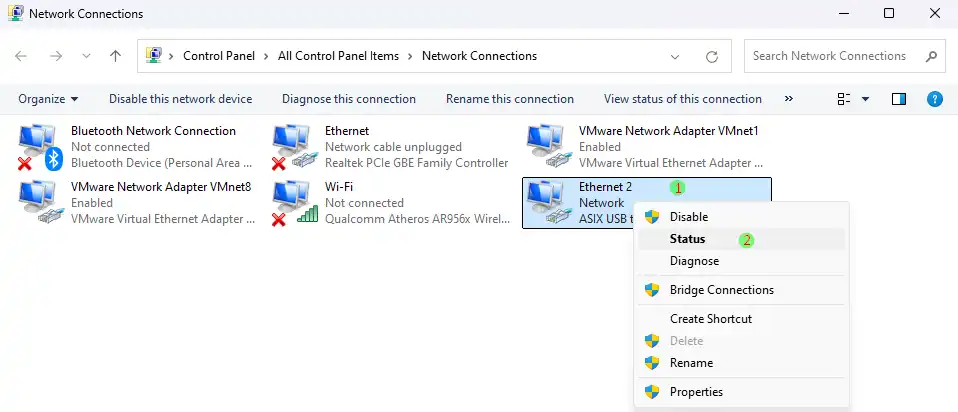The width and height of the screenshot is (958, 412).
Task: Click the VMware Network Adapter VMnet8 icon
Action: click(40, 202)
